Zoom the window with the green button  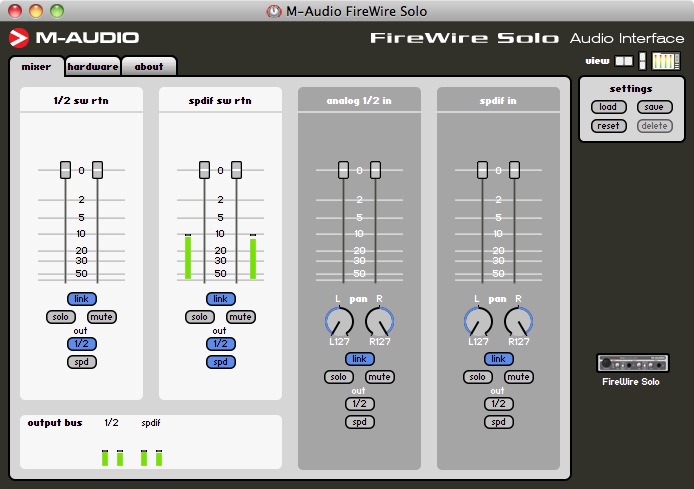tap(57, 11)
